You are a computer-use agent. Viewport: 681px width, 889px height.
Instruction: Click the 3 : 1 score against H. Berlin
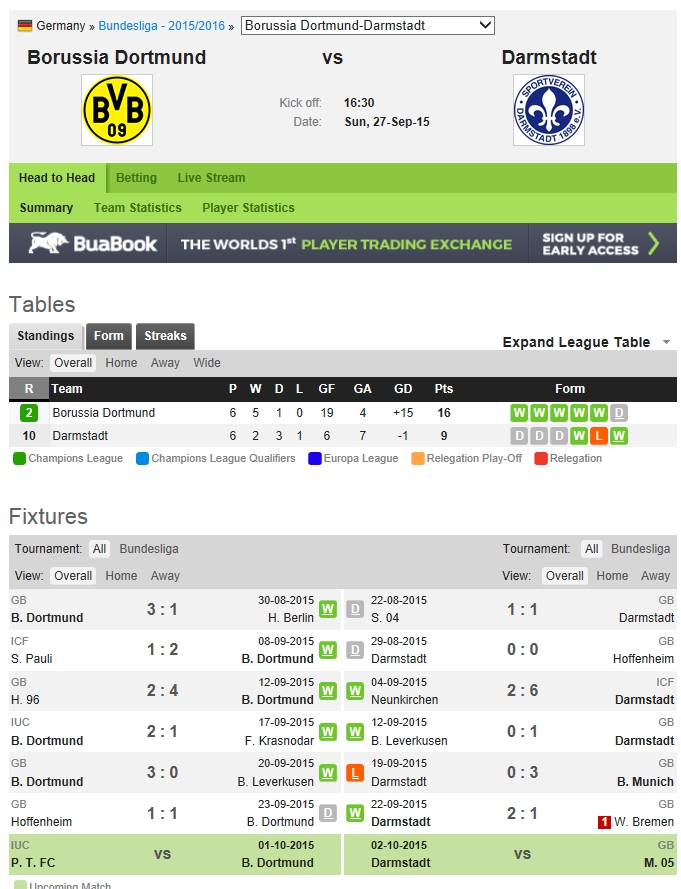(x=164, y=609)
